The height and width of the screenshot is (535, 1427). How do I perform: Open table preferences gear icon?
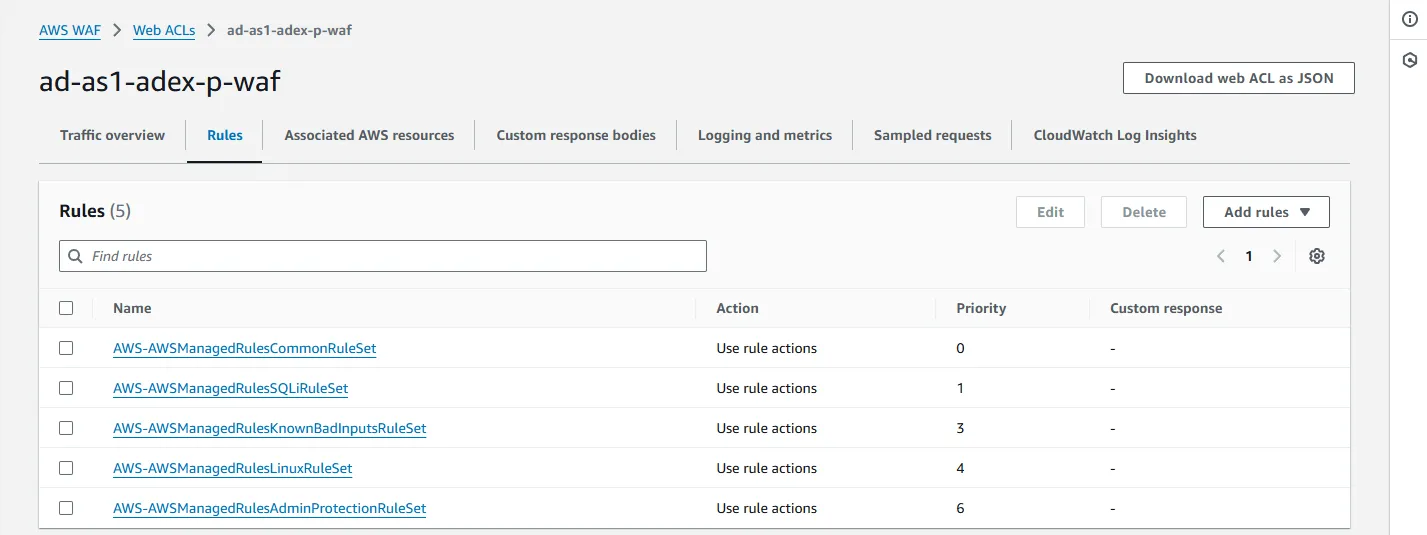pos(1317,256)
